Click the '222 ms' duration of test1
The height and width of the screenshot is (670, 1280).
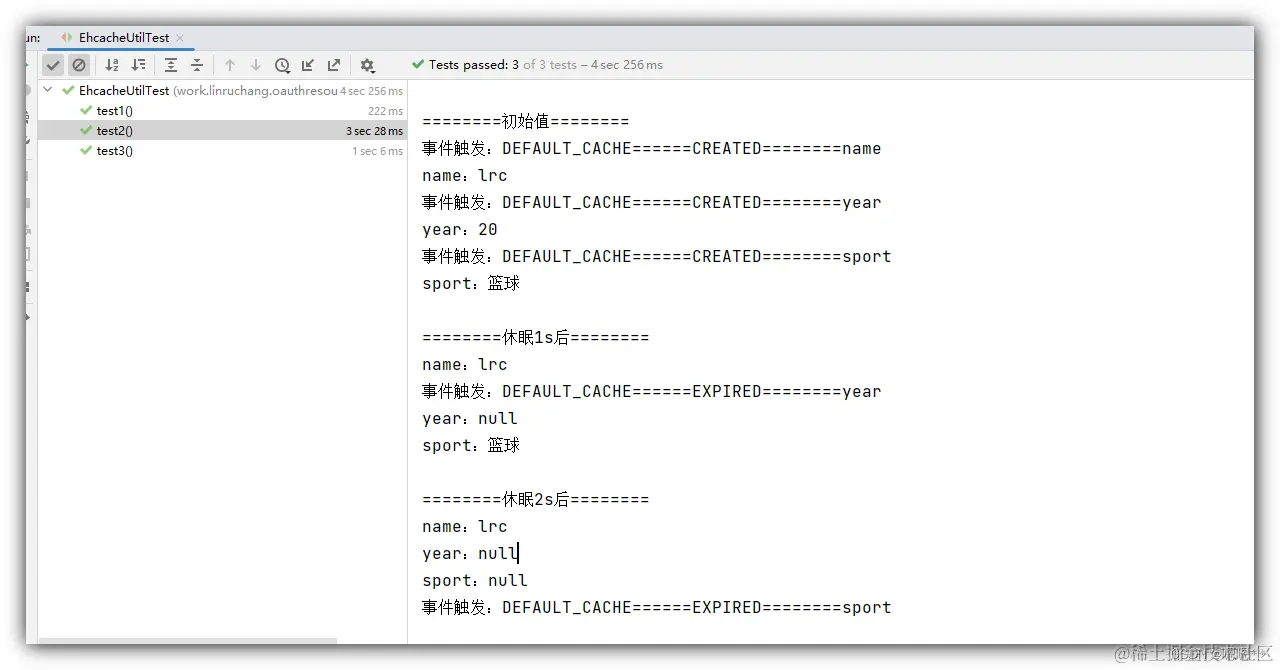(385, 111)
